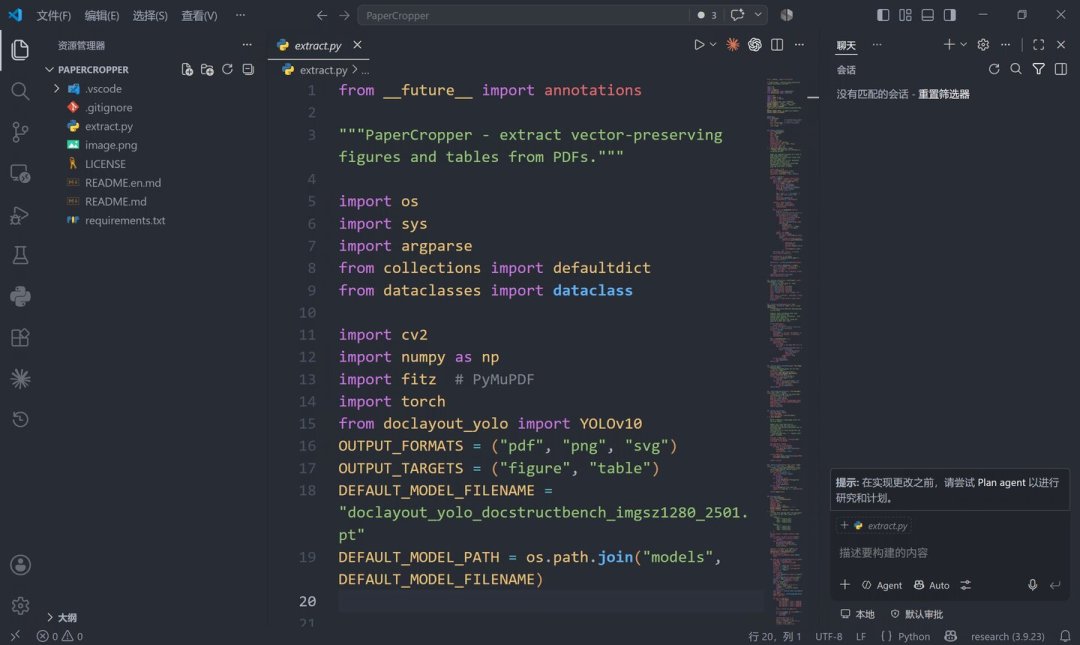This screenshot has width=1080, height=645.
Task: Expand the .vscode folder
Action: tap(56, 88)
